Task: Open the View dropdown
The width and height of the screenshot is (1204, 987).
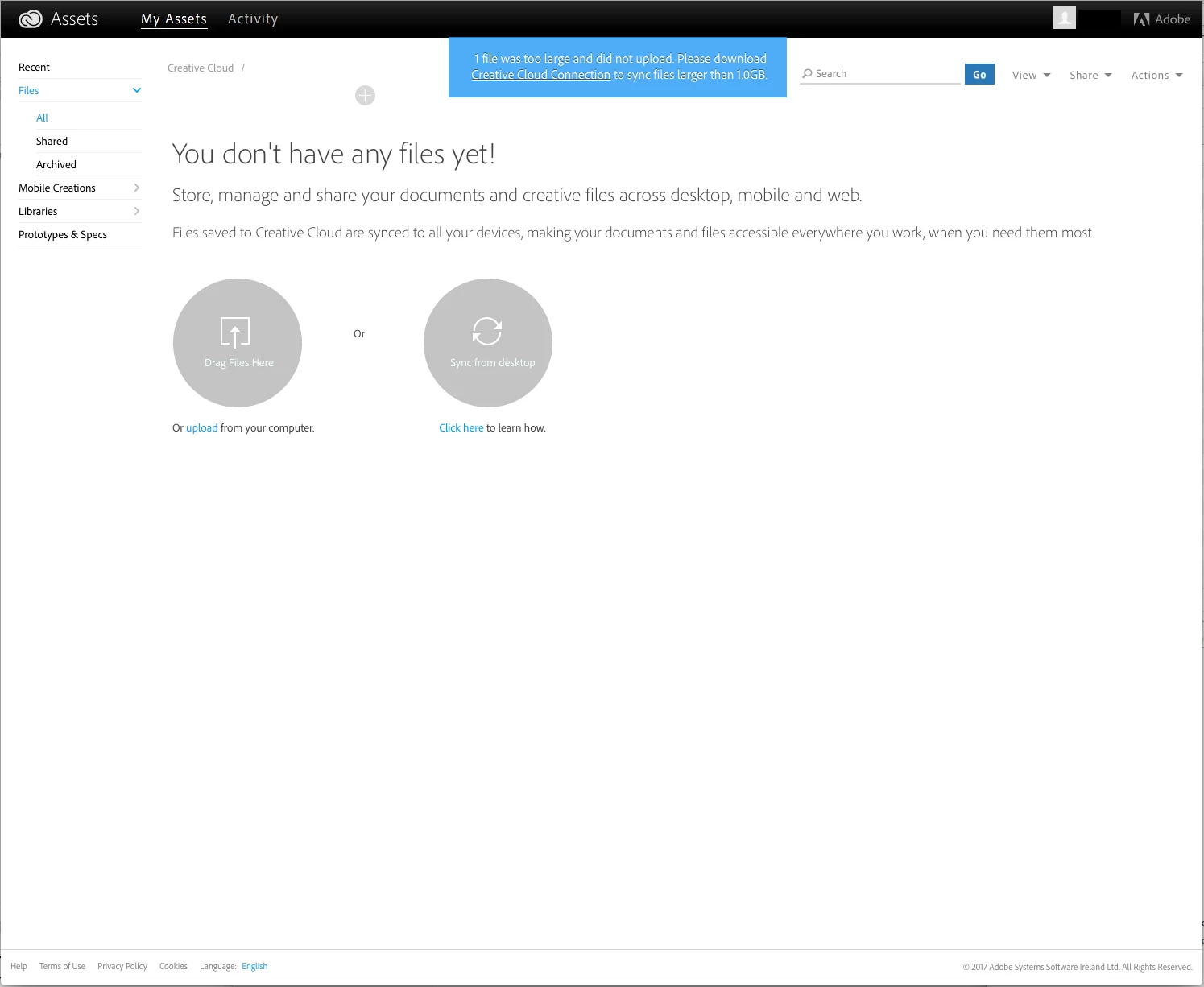Action: 1031,75
